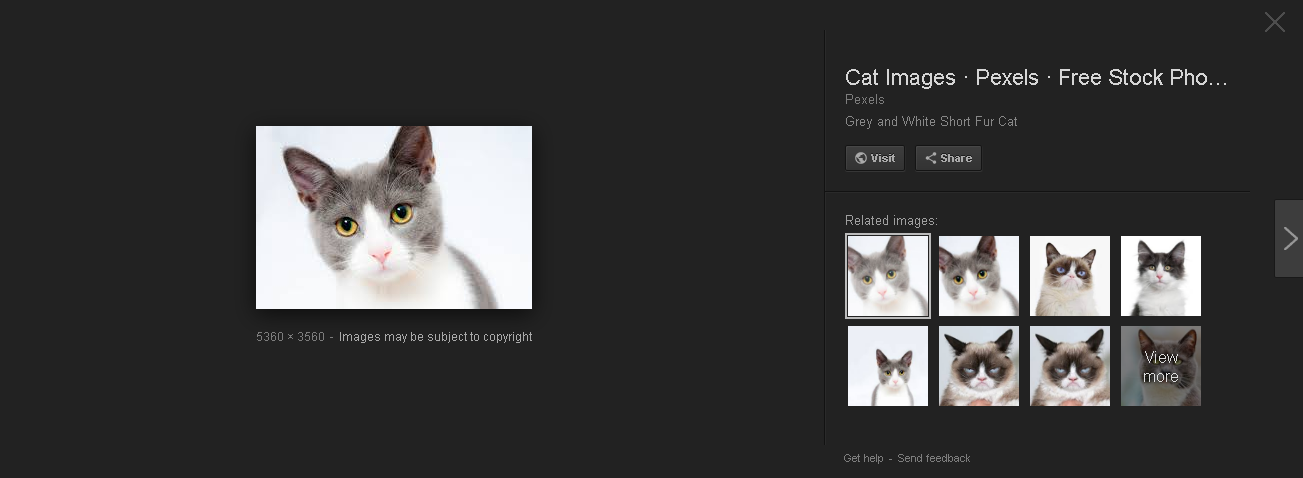Image resolution: width=1303 pixels, height=478 pixels.
Task: Open the Cat Images Pexels title link
Action: pos(1036,78)
